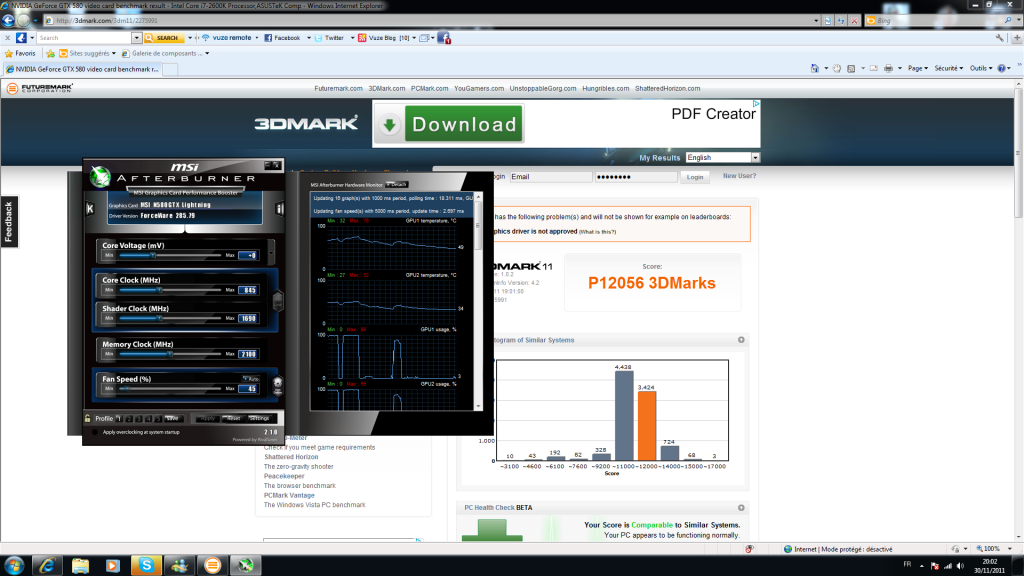Open the Afterburner information i icon
Viewport: 1024px width, 576px height.
click(x=280, y=208)
